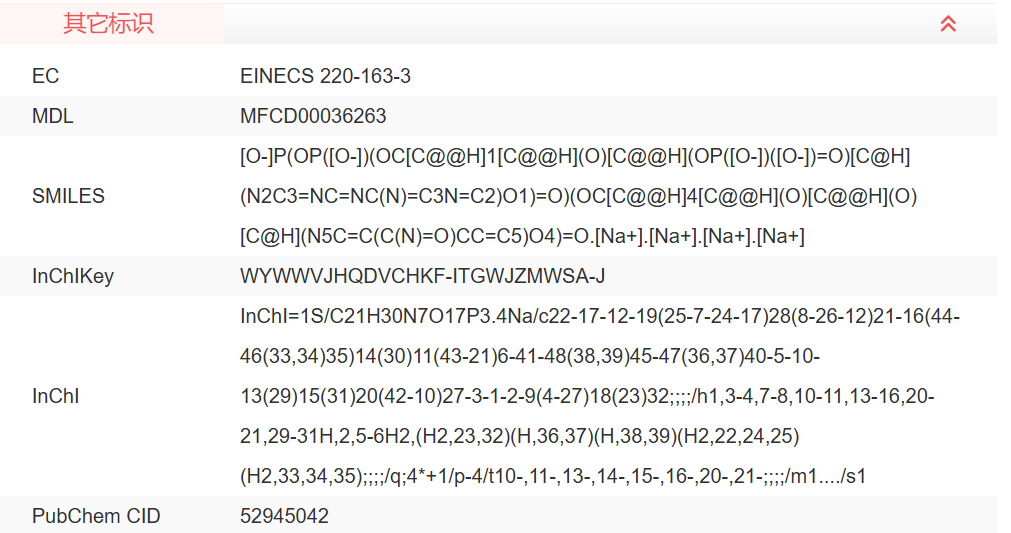Click the SMILES row label

coord(68,197)
